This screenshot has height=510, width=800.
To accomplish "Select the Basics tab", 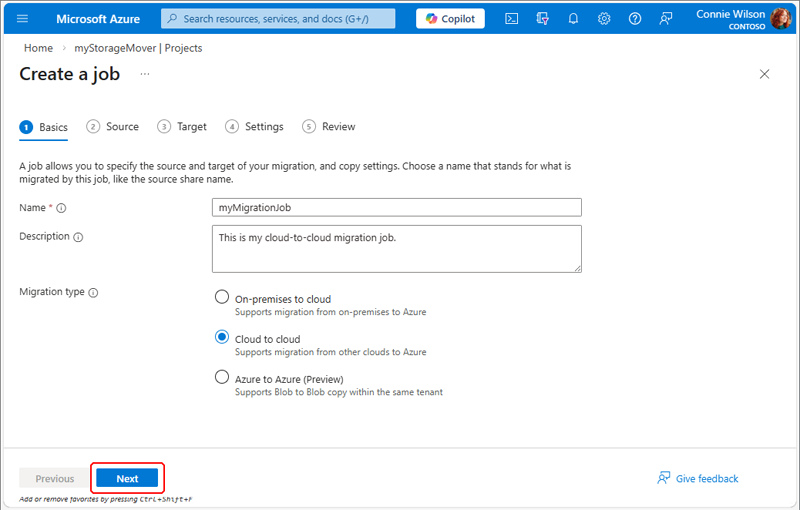I will 44,127.
